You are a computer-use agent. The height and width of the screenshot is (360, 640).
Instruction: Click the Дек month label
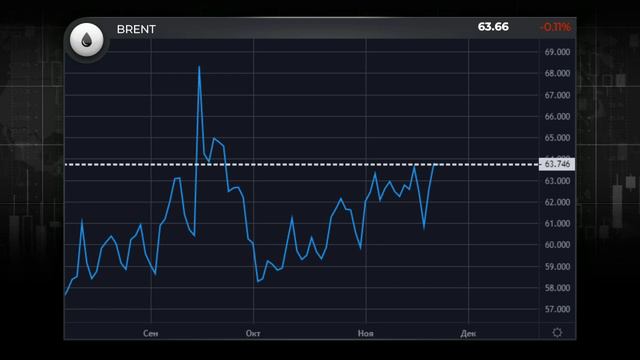coord(468,334)
